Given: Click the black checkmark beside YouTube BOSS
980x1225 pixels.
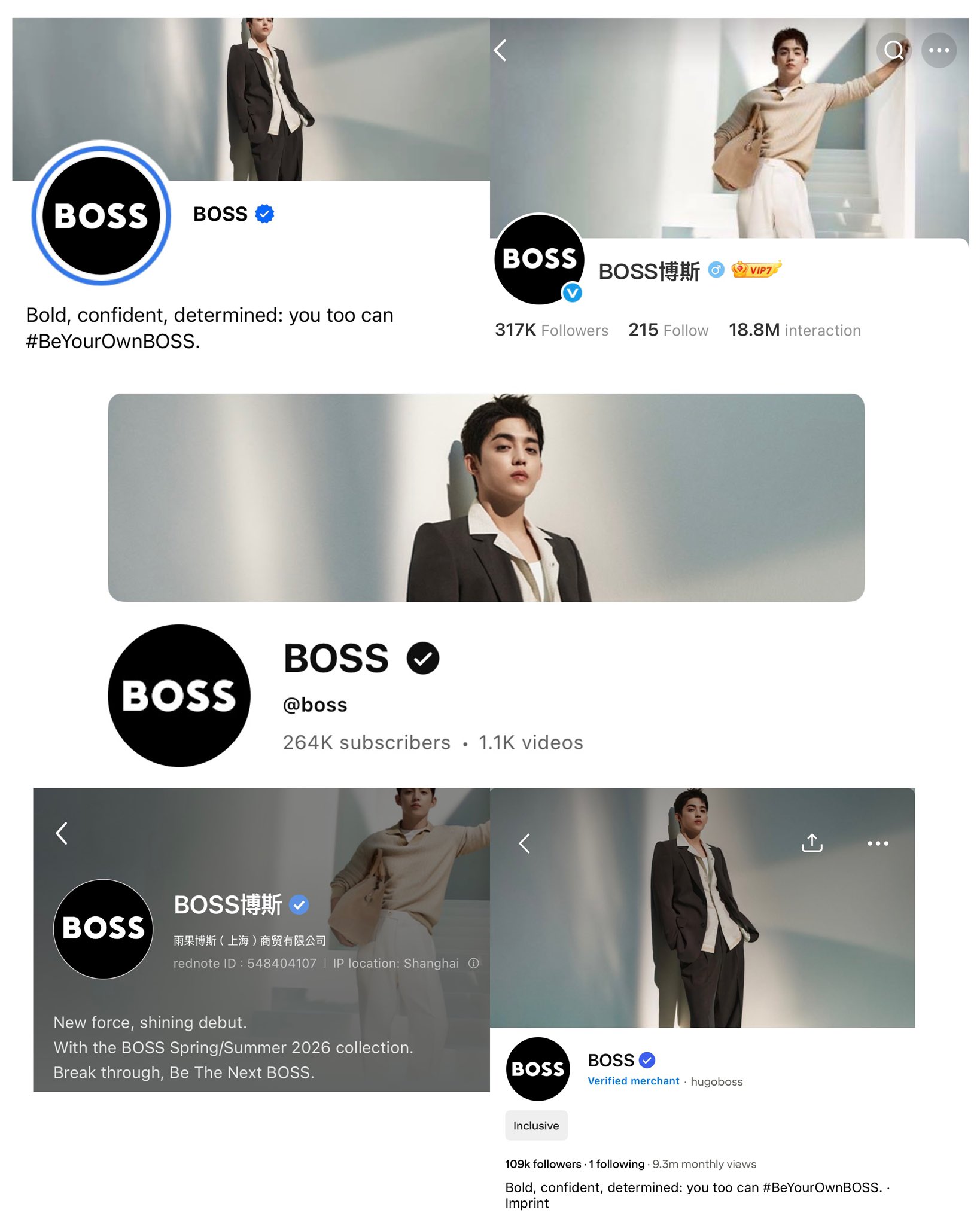Looking at the screenshot, I should 423,658.
